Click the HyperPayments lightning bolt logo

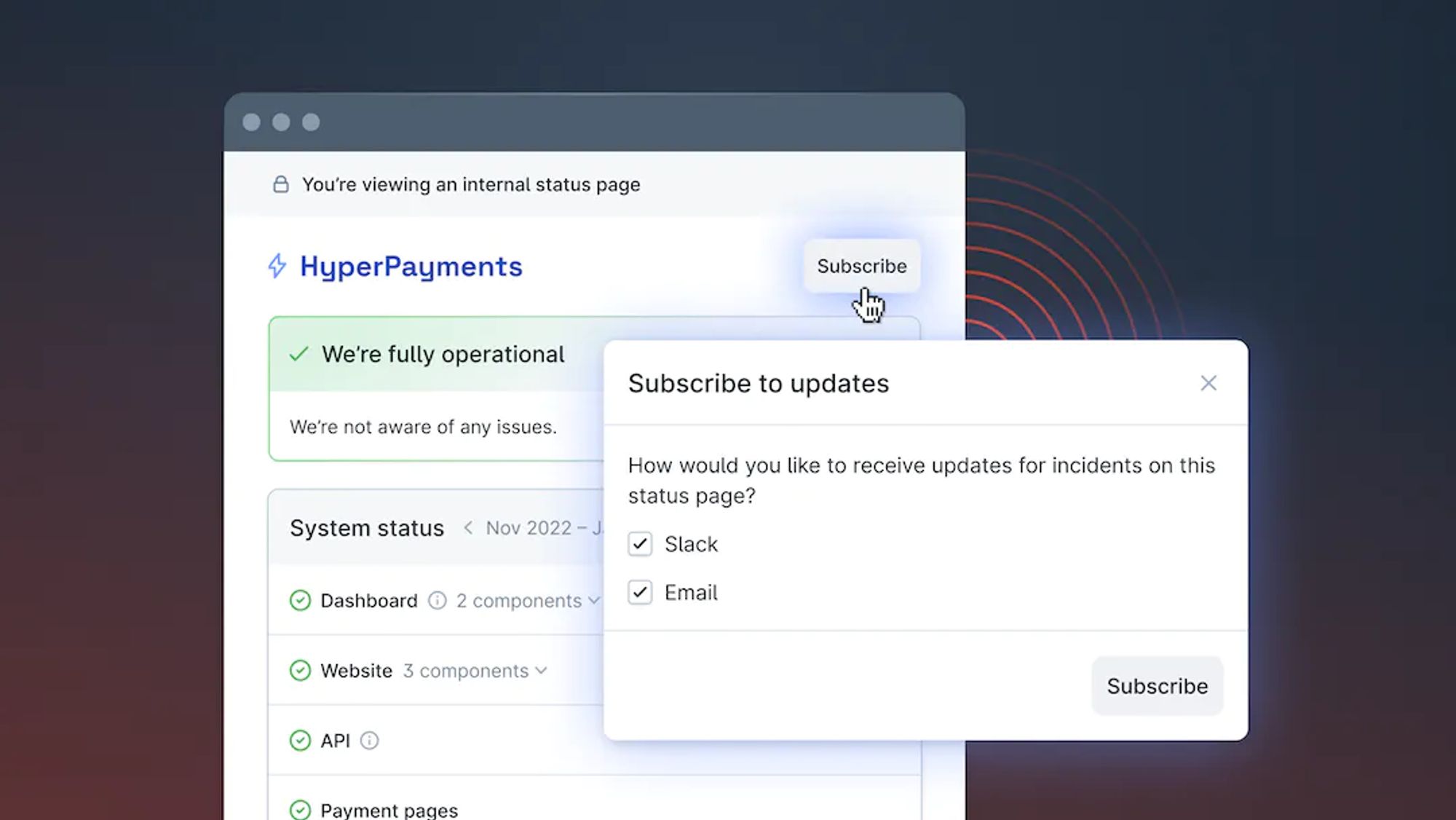point(277,266)
